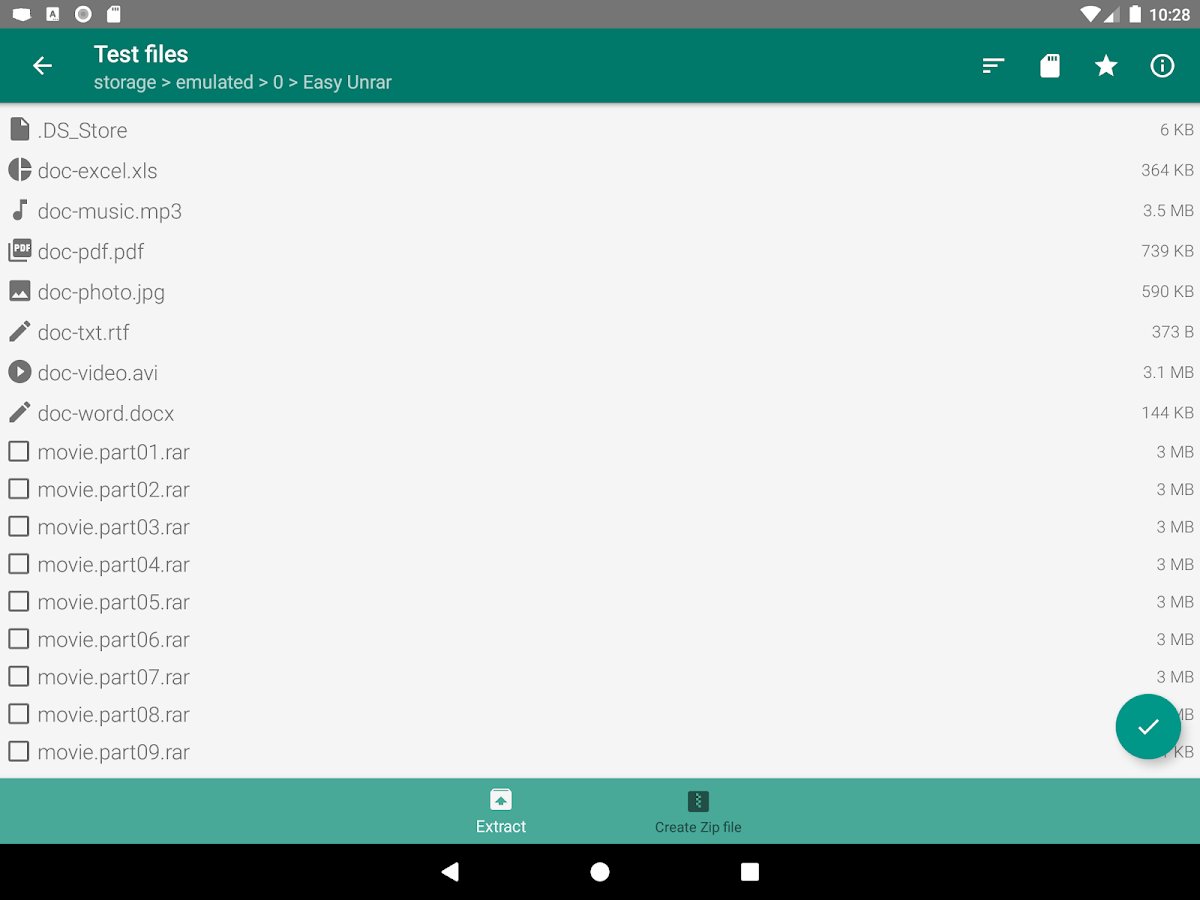Open the doc-pdf.pdf file
The width and height of the screenshot is (1200, 900).
click(x=600, y=251)
